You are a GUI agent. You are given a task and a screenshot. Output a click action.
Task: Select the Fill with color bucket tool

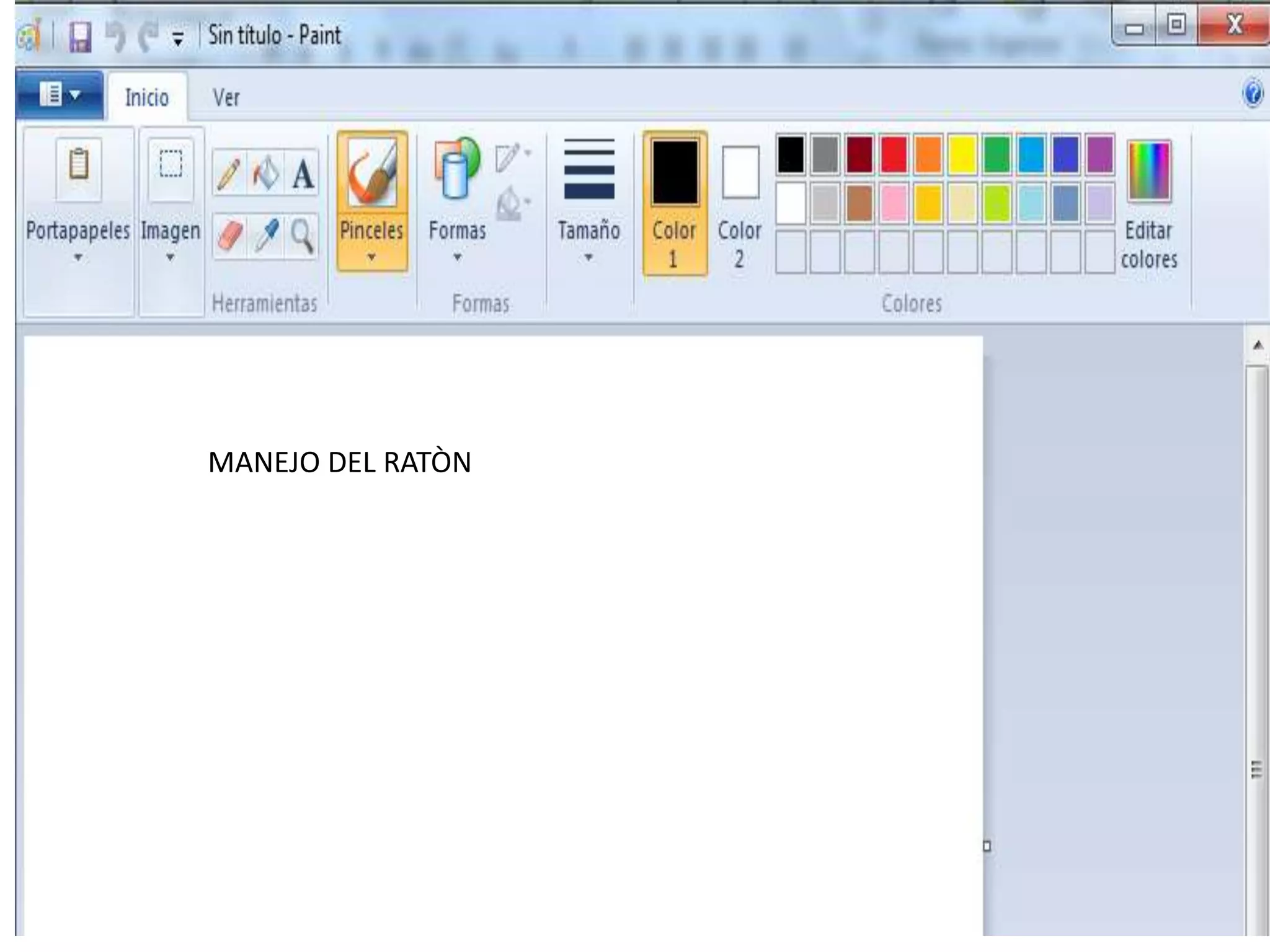pos(266,174)
